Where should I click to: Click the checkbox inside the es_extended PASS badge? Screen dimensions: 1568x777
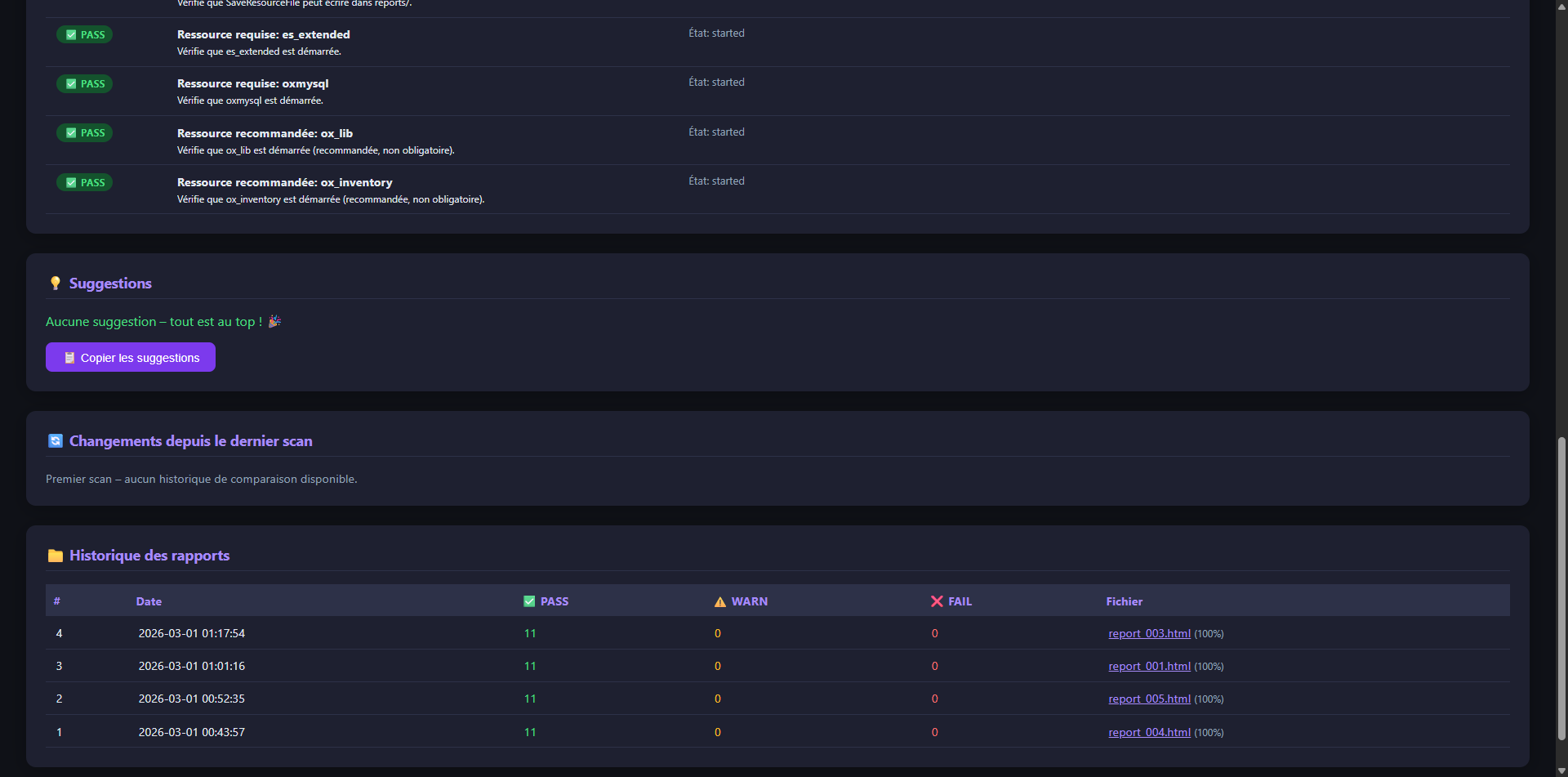click(x=73, y=34)
